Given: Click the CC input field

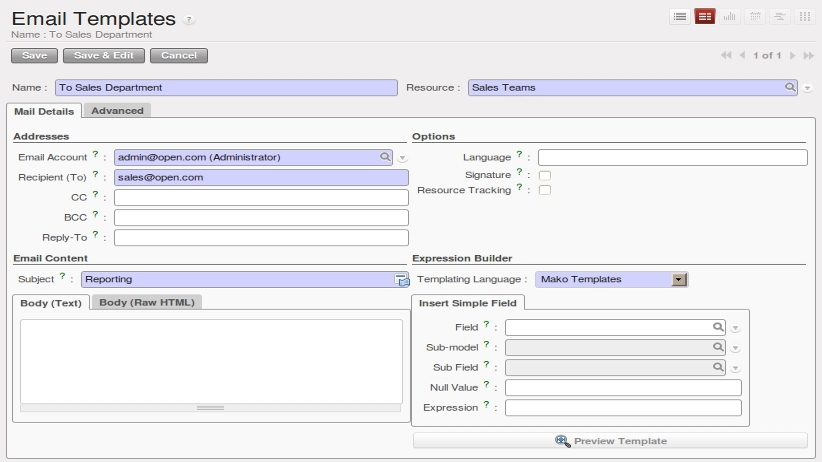Looking at the screenshot, I should (261, 198).
